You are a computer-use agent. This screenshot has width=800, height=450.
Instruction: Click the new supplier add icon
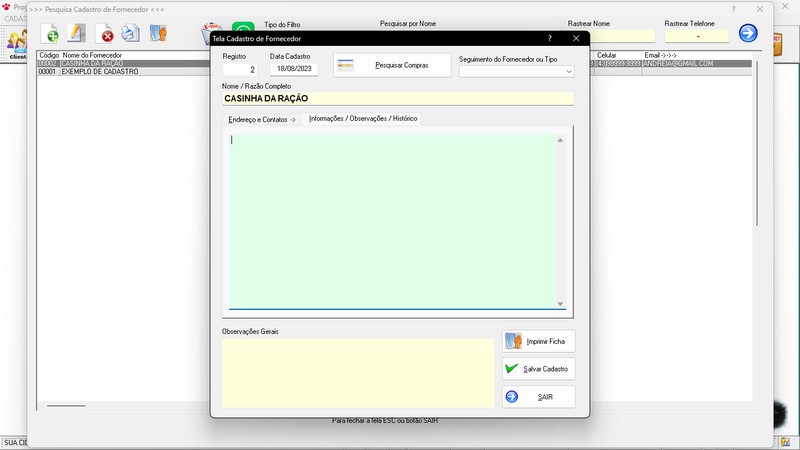tap(50, 34)
